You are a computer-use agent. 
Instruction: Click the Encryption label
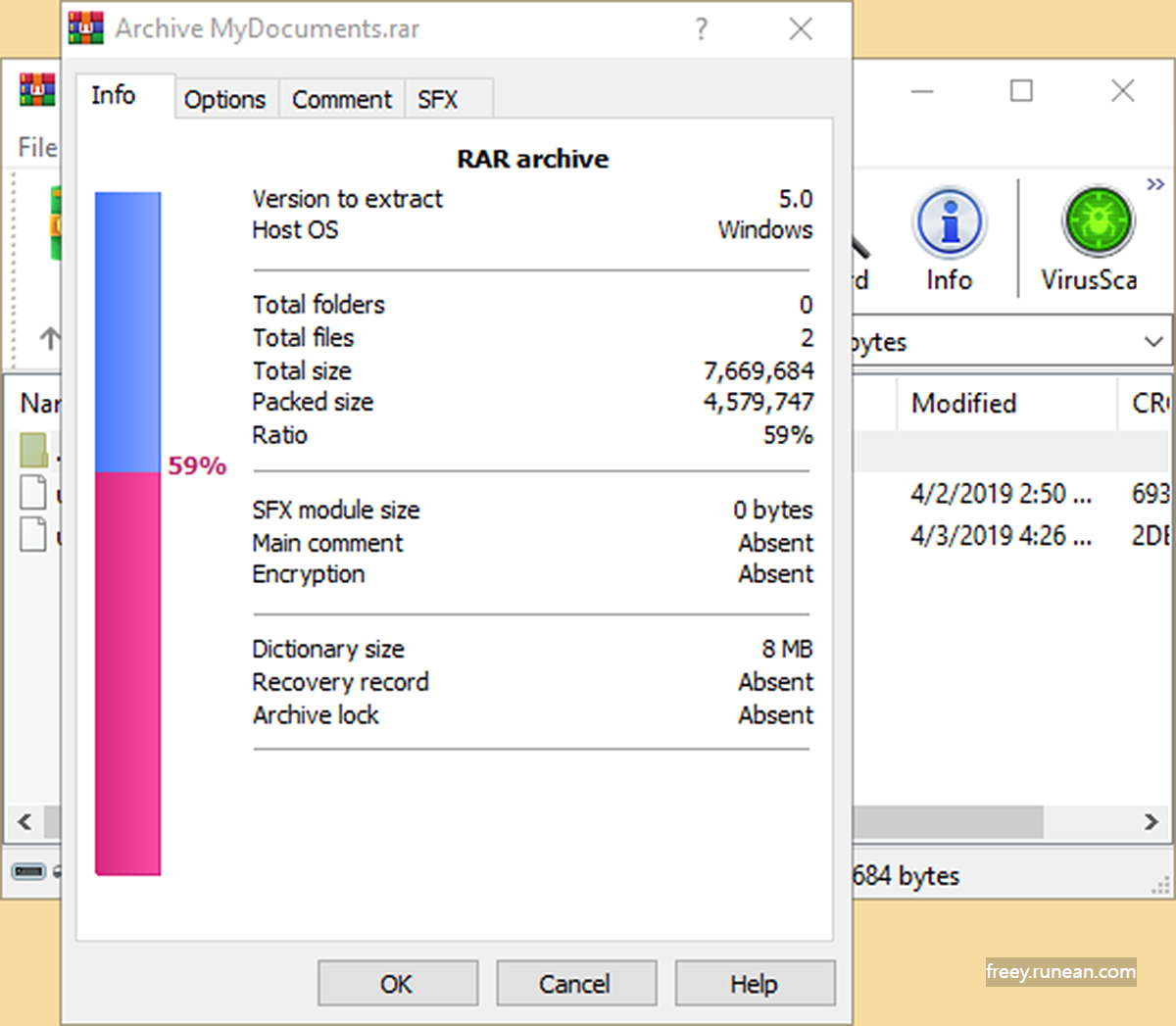pos(308,574)
